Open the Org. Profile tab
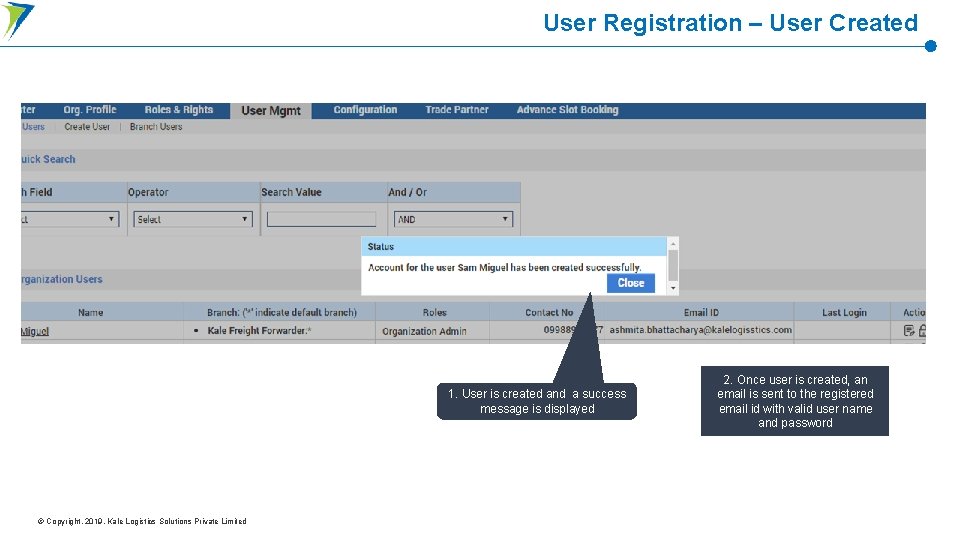The image size is (960, 540). [x=89, y=110]
